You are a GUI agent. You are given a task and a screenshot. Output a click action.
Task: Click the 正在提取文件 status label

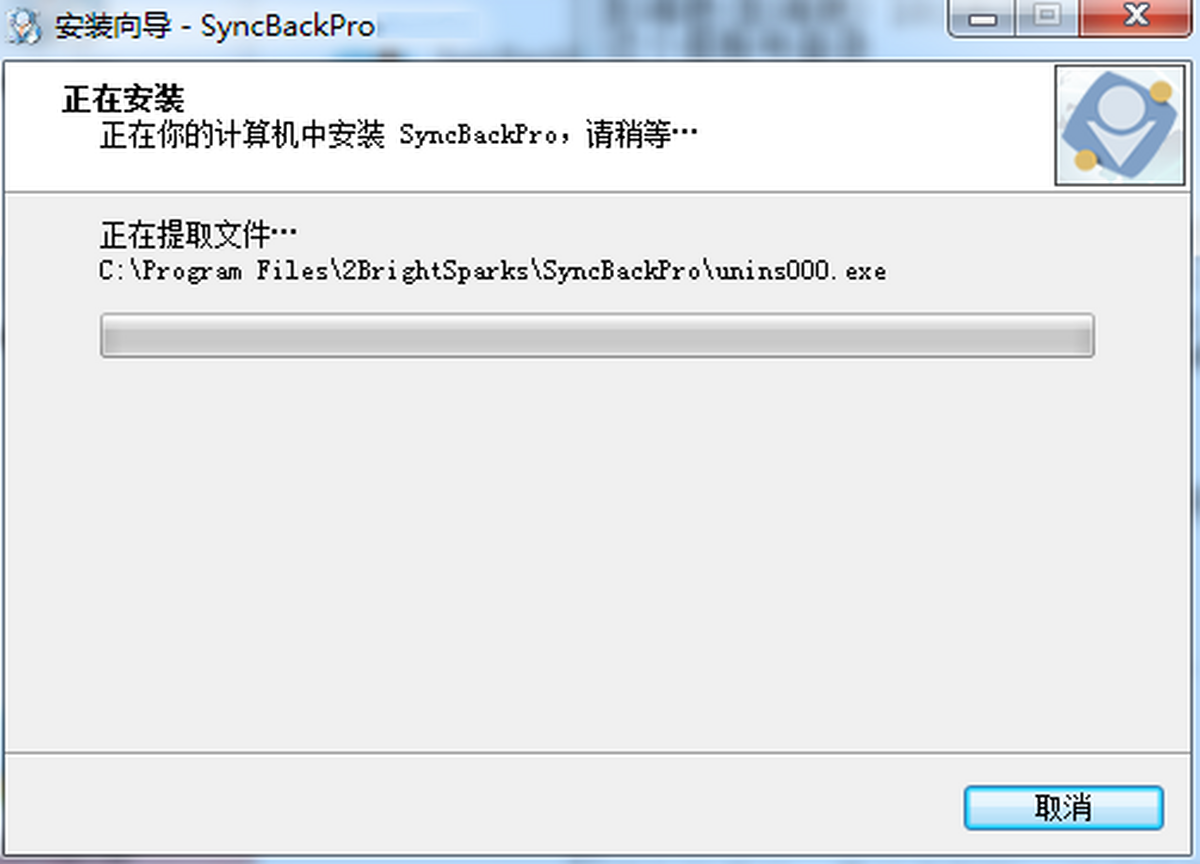(199, 236)
